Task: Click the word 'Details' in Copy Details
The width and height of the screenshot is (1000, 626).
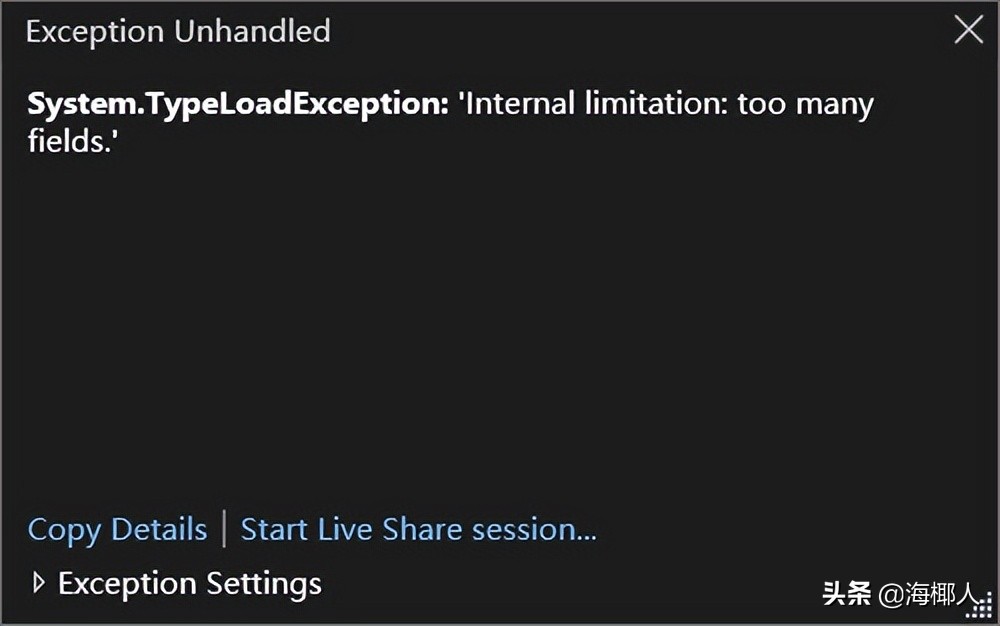Action: 159,529
